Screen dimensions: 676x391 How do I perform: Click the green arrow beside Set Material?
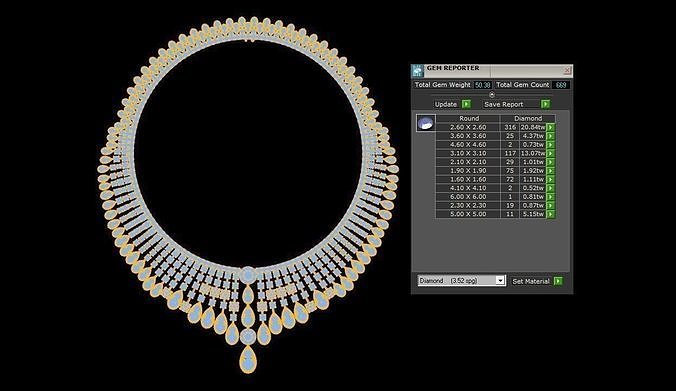(558, 281)
